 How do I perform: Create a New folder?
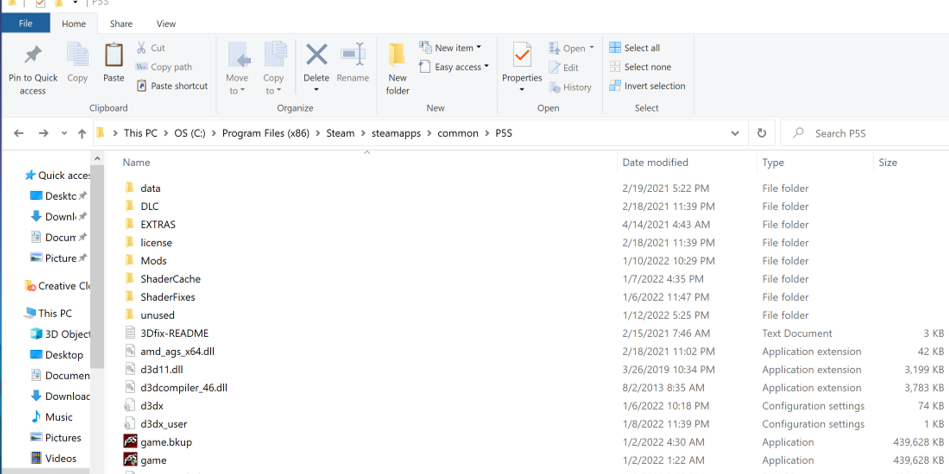(397, 68)
